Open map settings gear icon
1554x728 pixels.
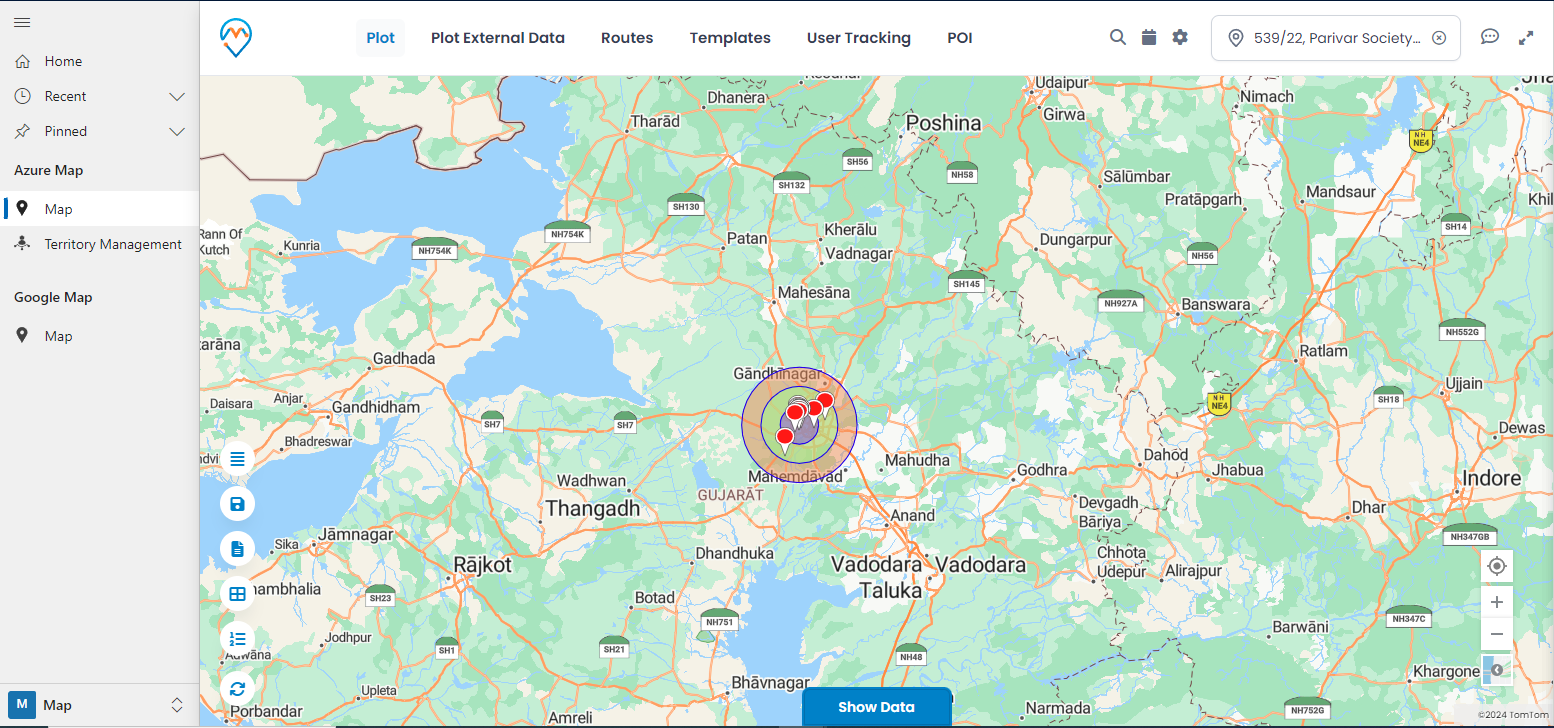pyautogui.click(x=1180, y=37)
